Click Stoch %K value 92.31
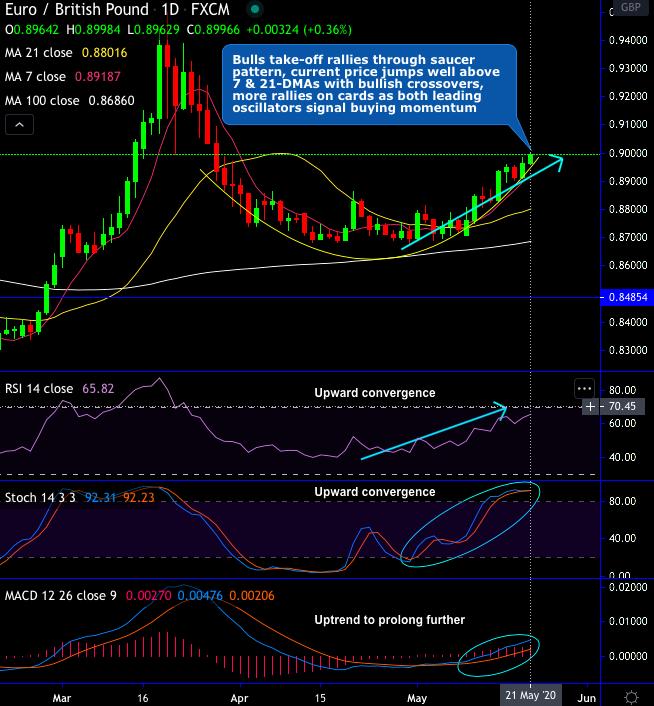The image size is (654, 706). tap(100, 498)
